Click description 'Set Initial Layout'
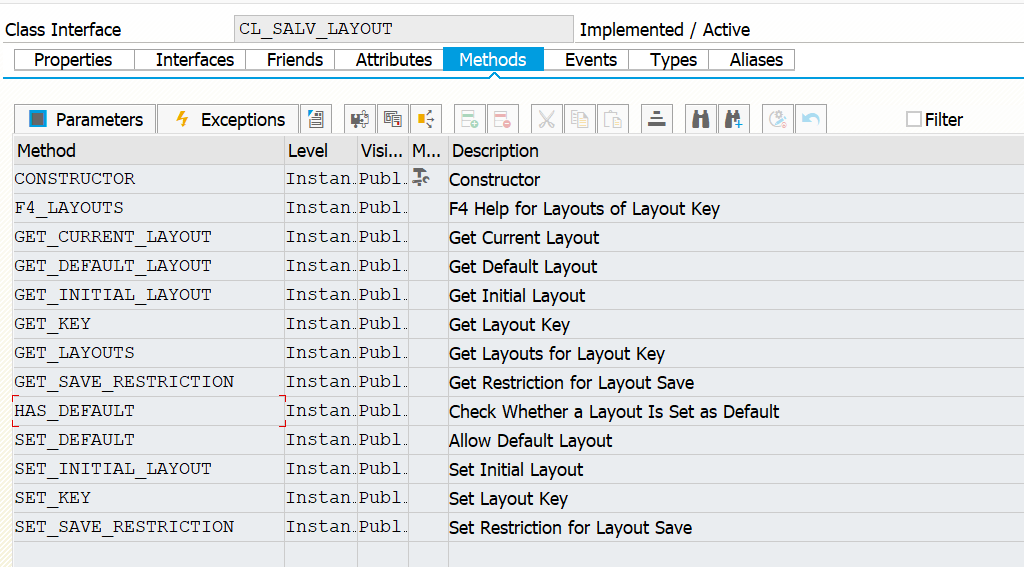This screenshot has height=567, width=1024. pos(516,470)
